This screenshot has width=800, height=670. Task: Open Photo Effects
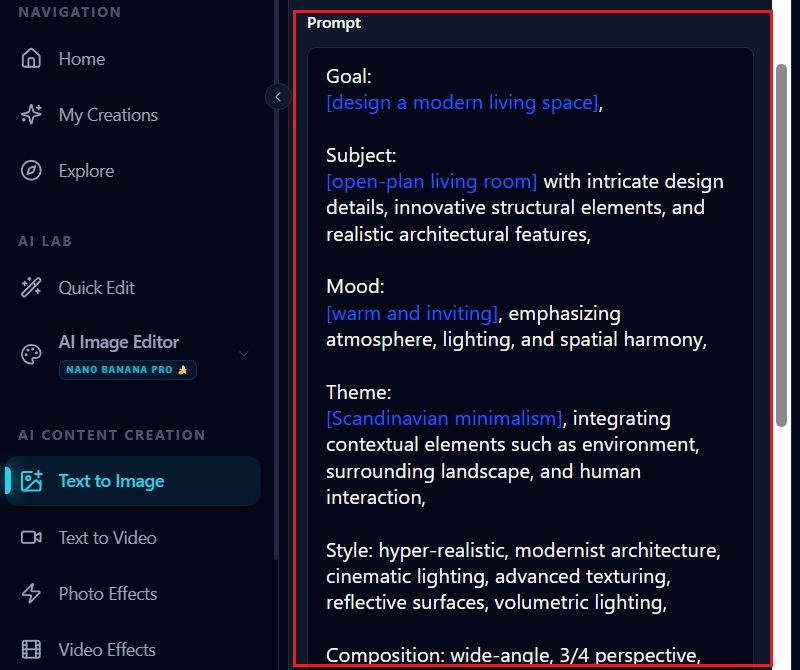click(x=108, y=593)
